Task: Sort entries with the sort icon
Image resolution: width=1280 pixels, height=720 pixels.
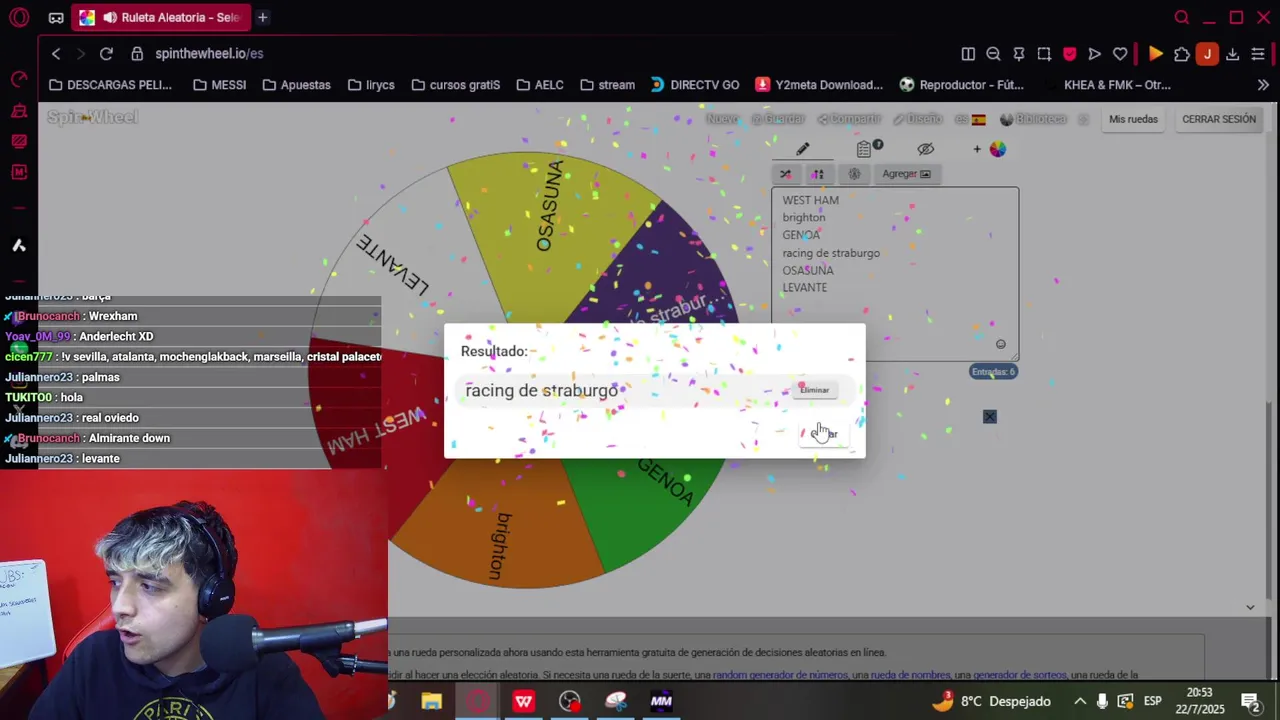Action: (817, 174)
